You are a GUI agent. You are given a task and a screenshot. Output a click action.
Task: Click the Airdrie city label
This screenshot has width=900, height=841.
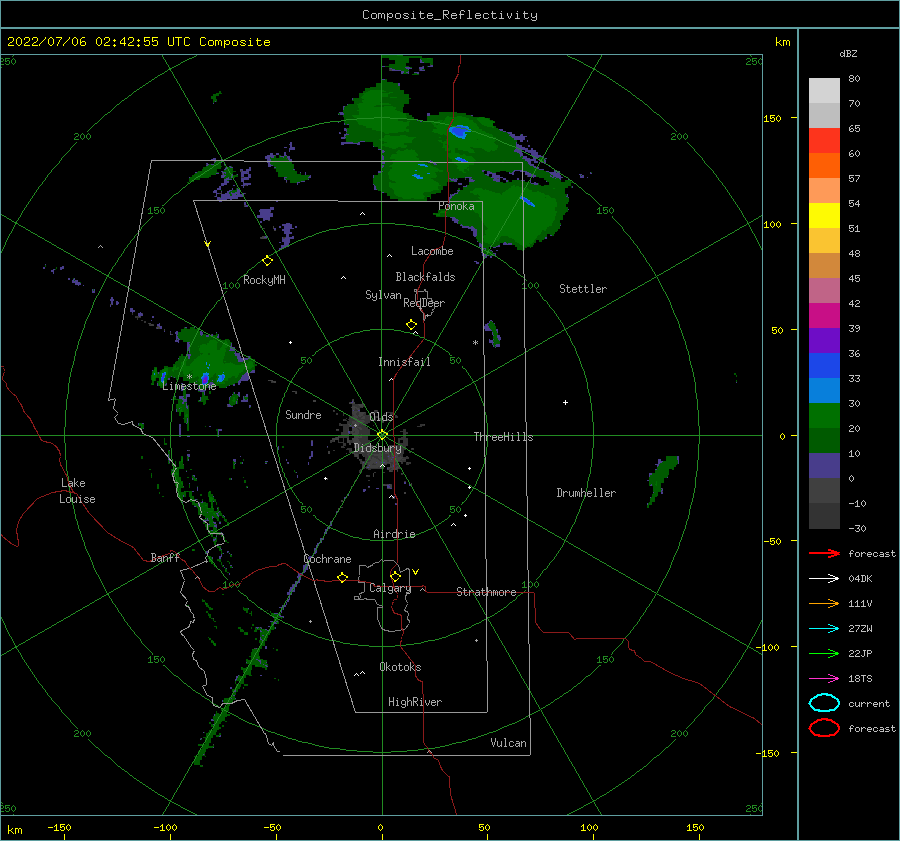click(x=394, y=534)
